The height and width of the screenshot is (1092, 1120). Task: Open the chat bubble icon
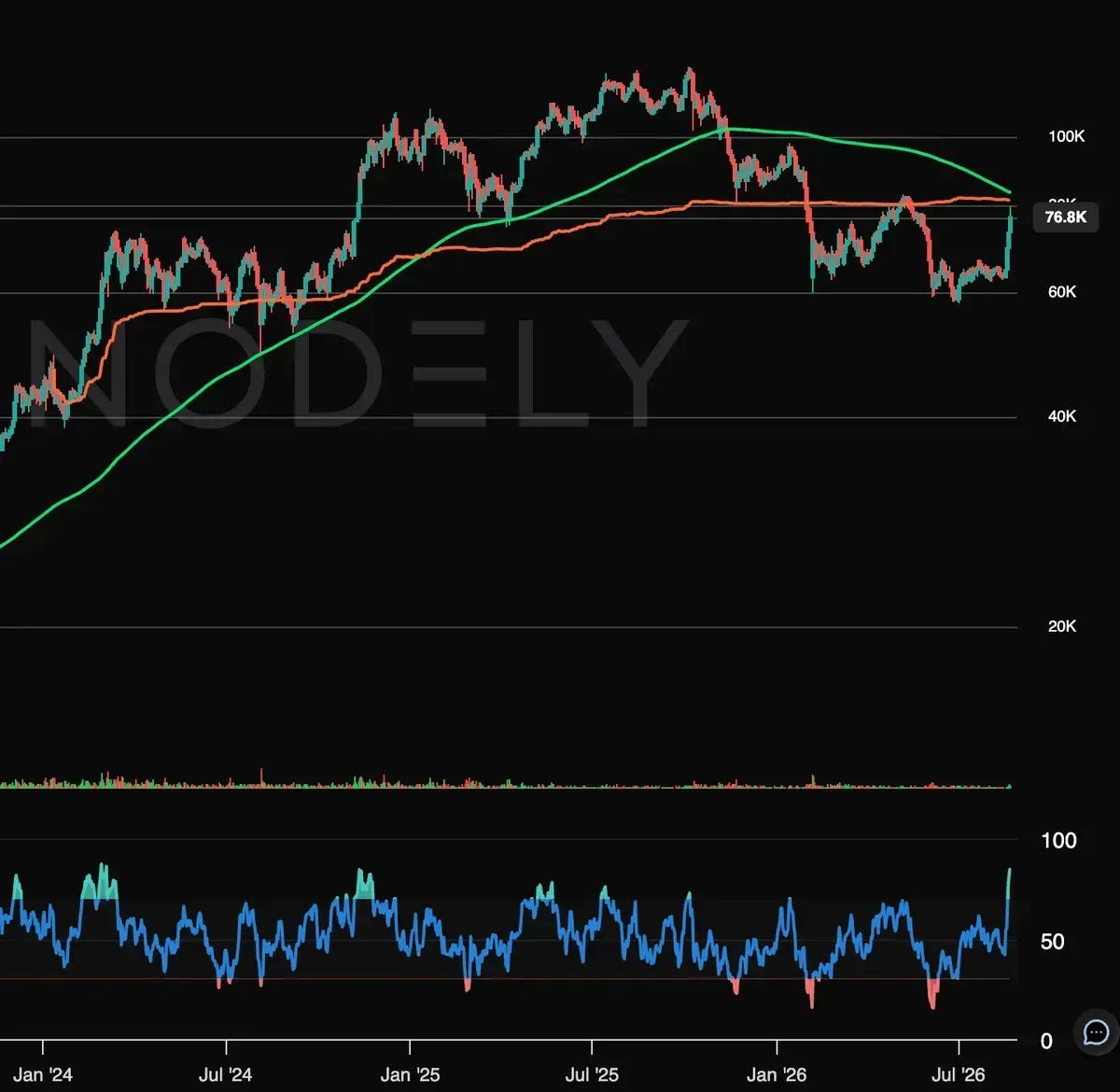coord(1096,1032)
